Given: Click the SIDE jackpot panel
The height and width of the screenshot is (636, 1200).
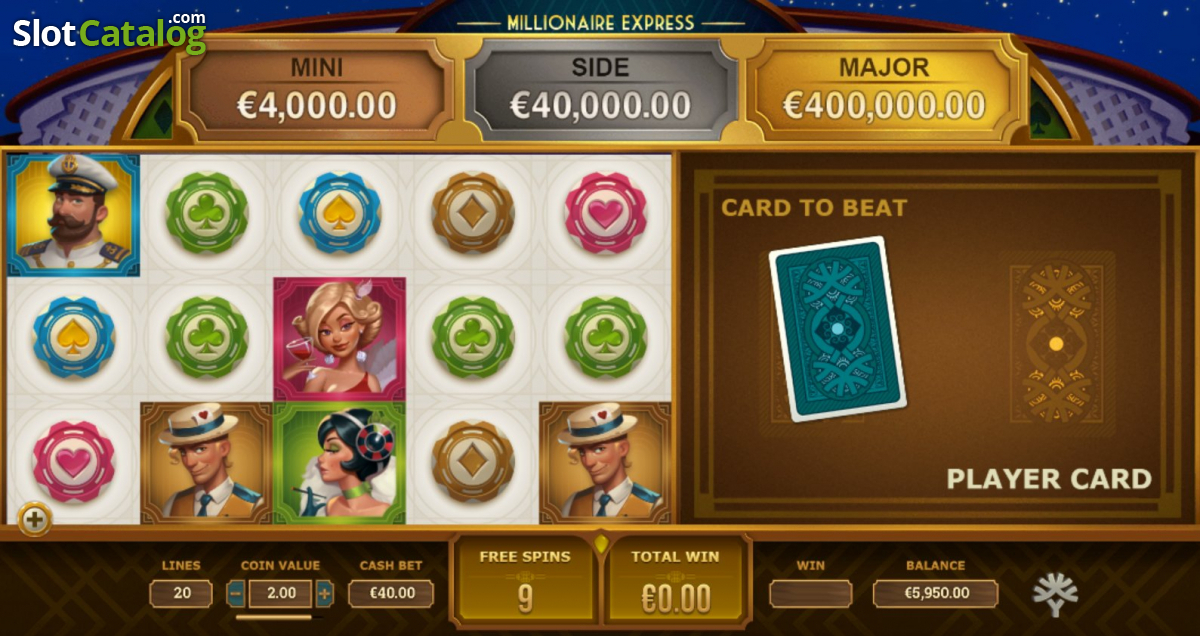Looking at the screenshot, I should (x=600, y=90).
